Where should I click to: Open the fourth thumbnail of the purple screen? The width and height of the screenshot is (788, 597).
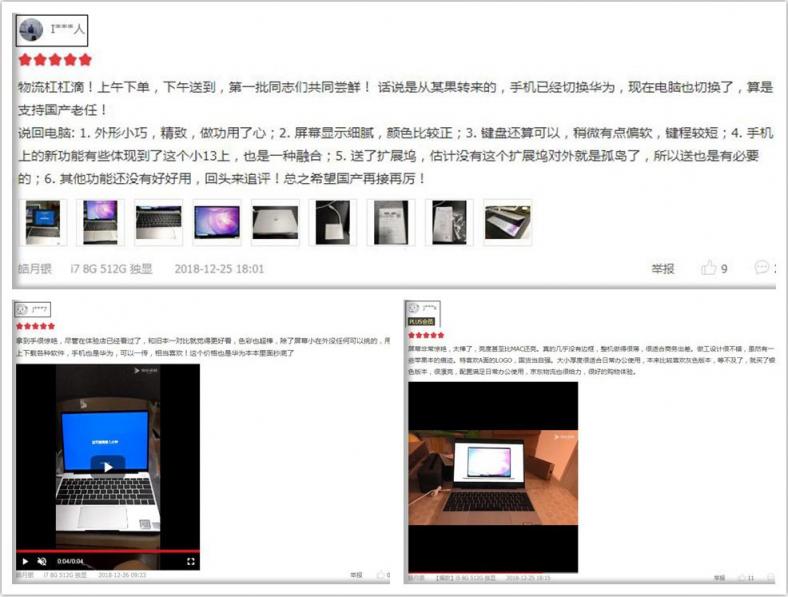click(x=217, y=222)
